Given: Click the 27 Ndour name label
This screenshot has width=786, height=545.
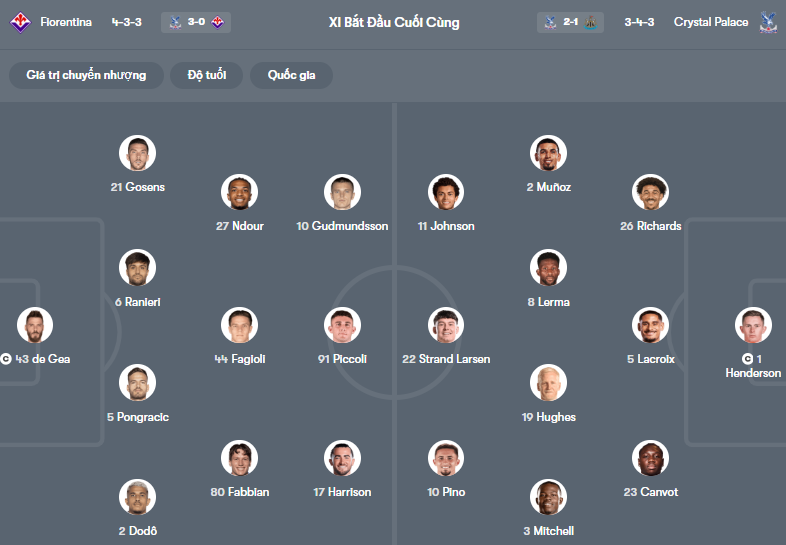Looking at the screenshot, I should (x=240, y=226).
